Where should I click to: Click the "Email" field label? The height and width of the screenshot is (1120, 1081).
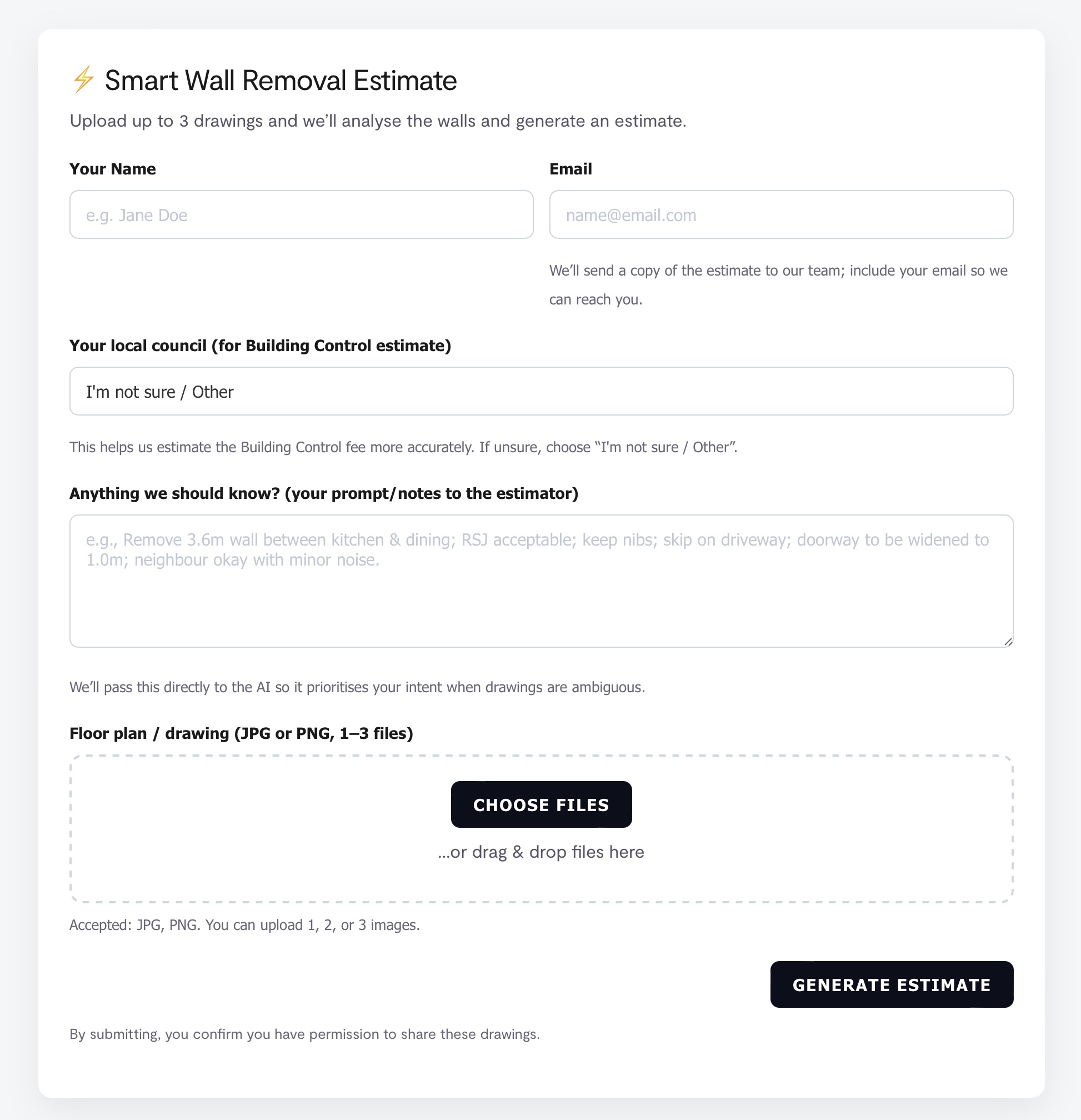570,169
